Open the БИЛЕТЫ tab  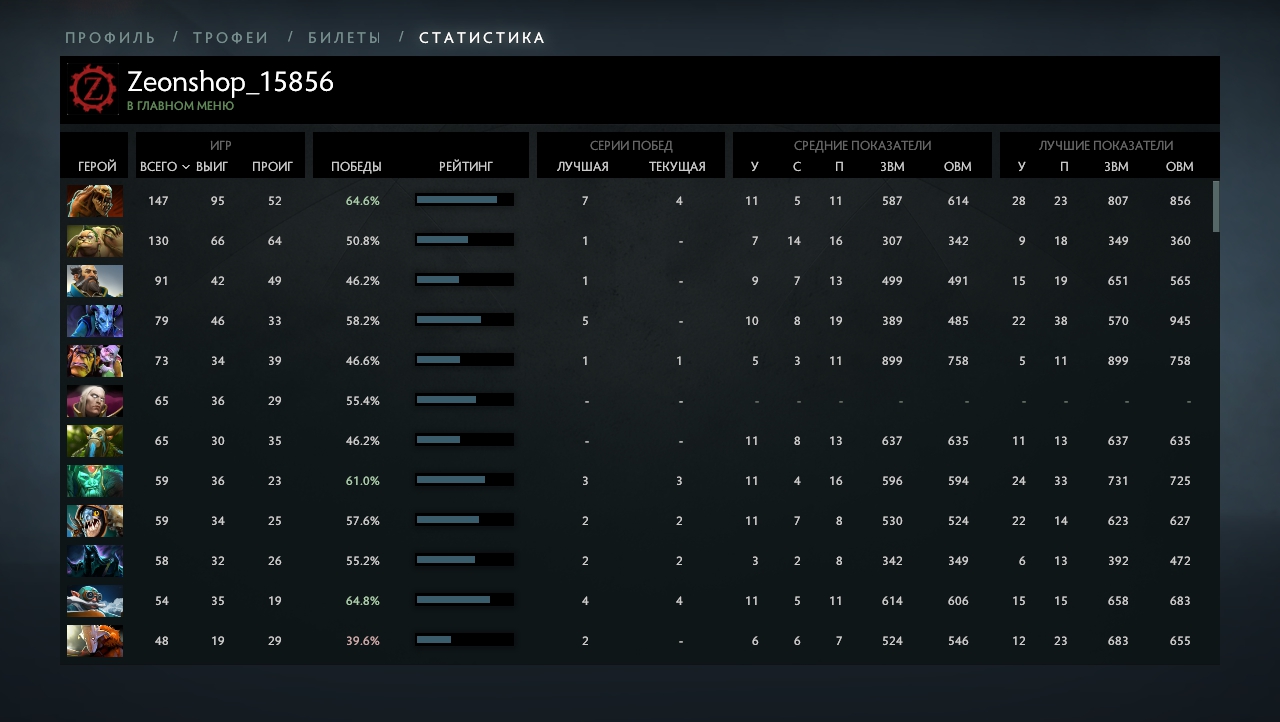345,38
